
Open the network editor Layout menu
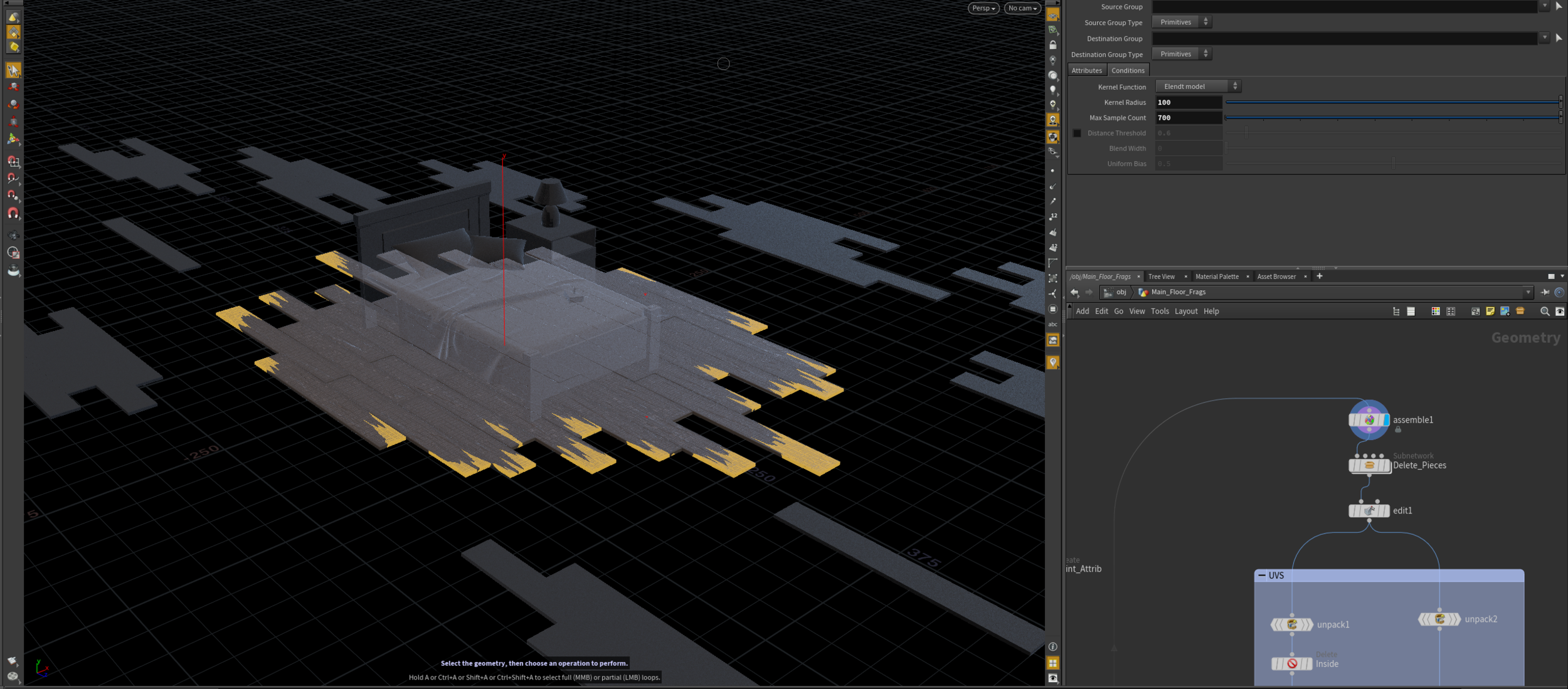pyautogui.click(x=1186, y=312)
